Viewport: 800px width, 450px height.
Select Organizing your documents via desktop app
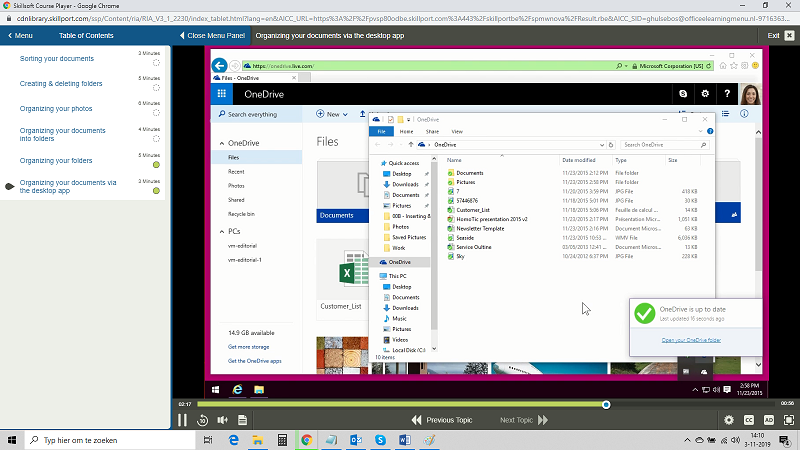tap(68, 186)
